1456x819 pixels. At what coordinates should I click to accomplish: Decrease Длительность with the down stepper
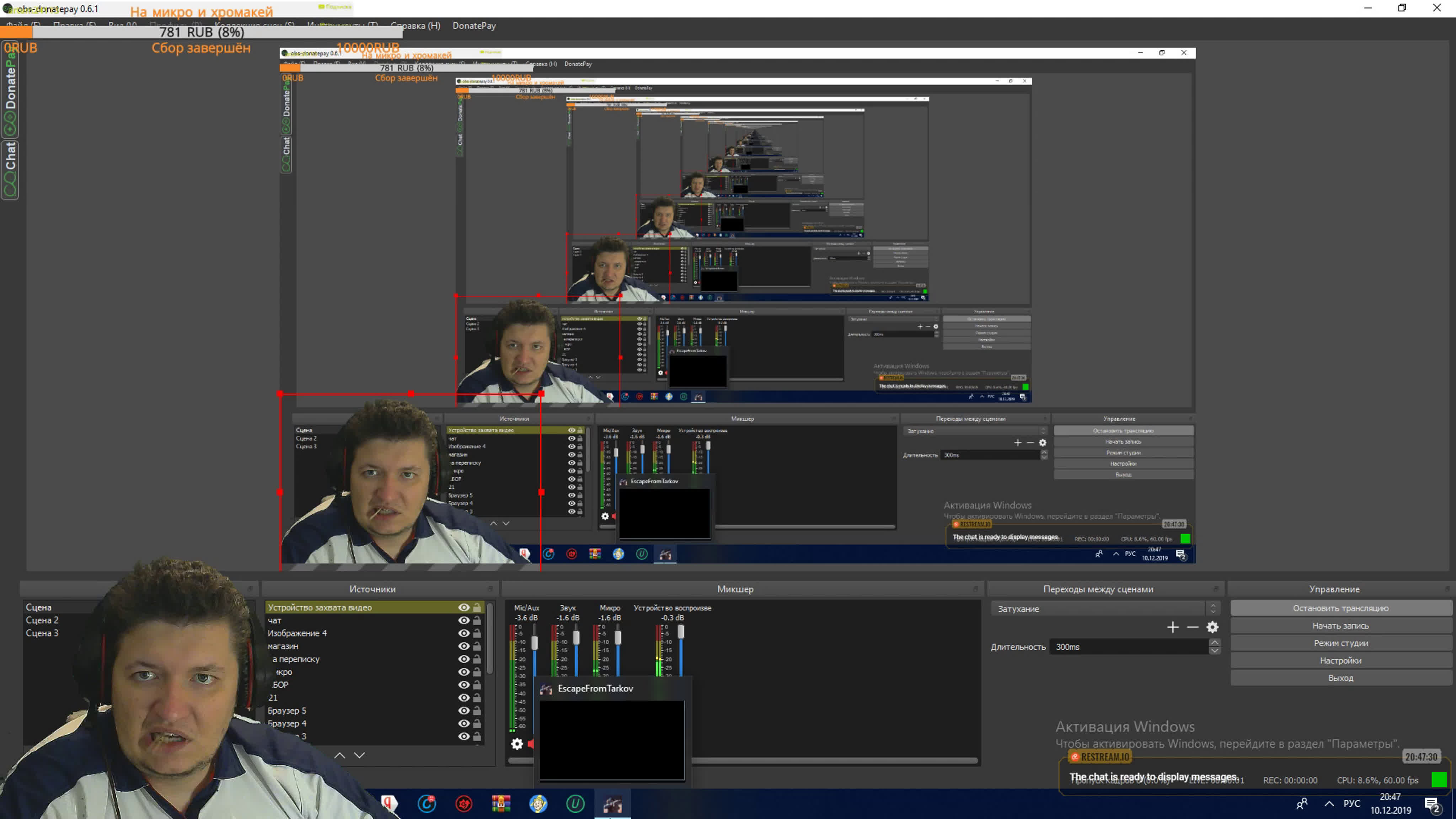1214,651
